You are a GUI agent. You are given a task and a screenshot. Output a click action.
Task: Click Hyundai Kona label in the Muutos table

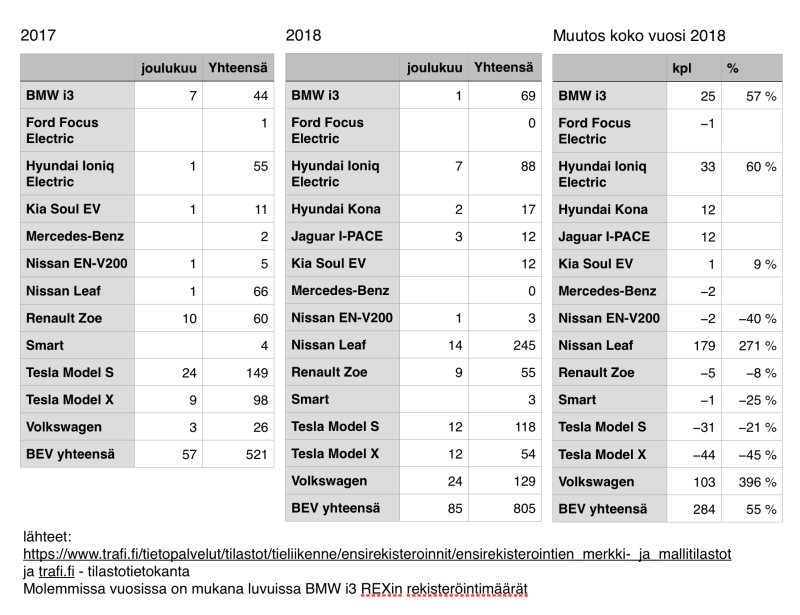pyautogui.click(x=602, y=210)
